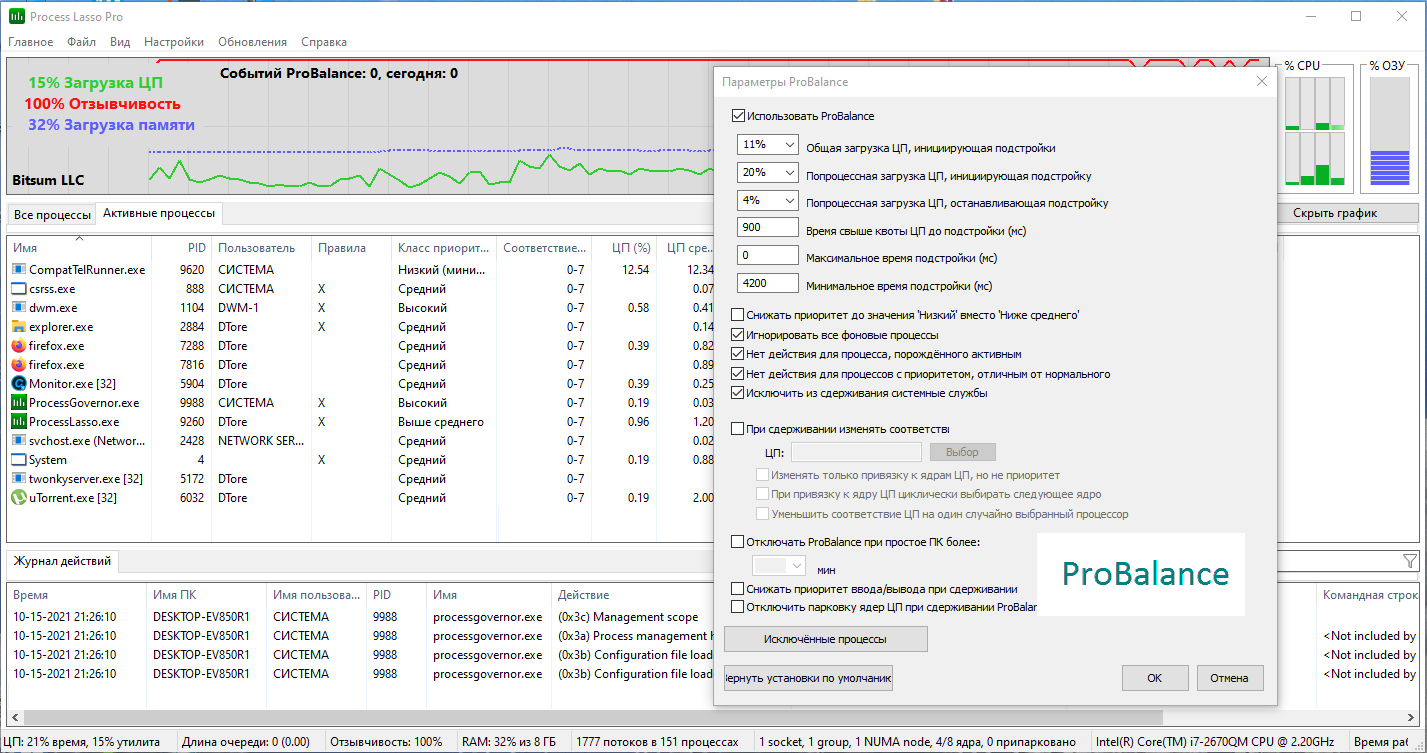Screen dimensions: 1427x753
Task: Click the % CPU core meters
Action: (x=1315, y=130)
